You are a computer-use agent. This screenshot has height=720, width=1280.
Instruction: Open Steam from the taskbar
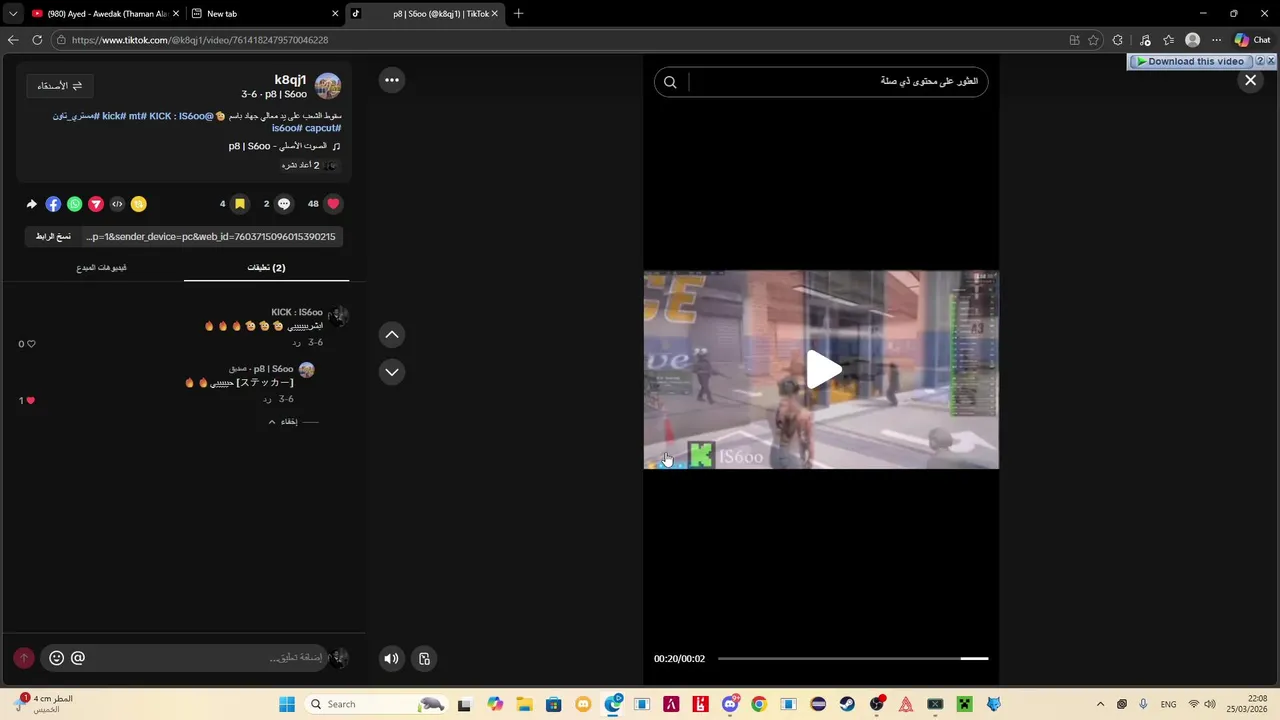click(848, 704)
